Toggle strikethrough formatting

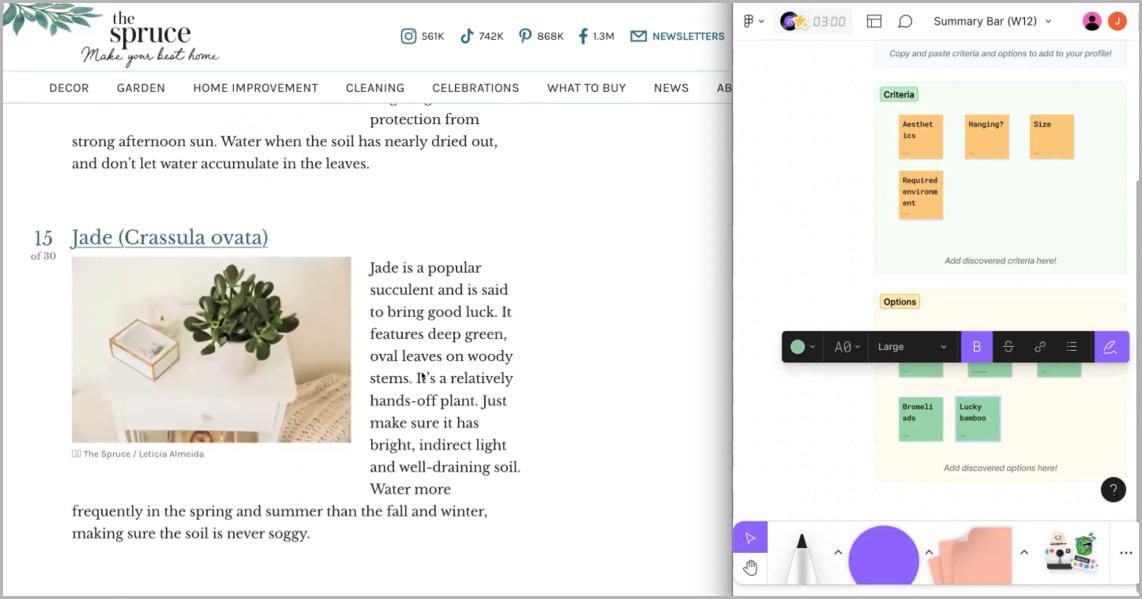pyautogui.click(x=1008, y=347)
